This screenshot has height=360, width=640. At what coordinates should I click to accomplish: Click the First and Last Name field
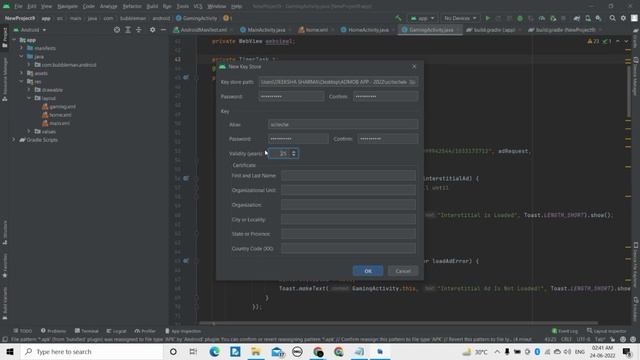348,176
